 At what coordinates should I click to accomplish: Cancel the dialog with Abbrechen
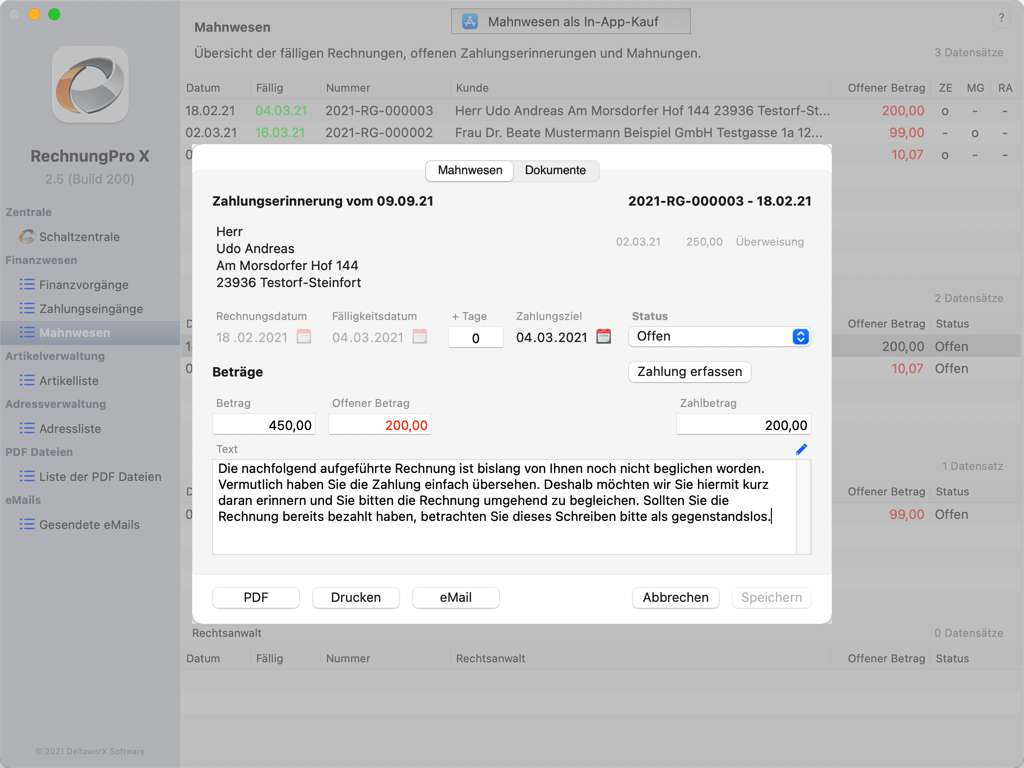(675, 597)
